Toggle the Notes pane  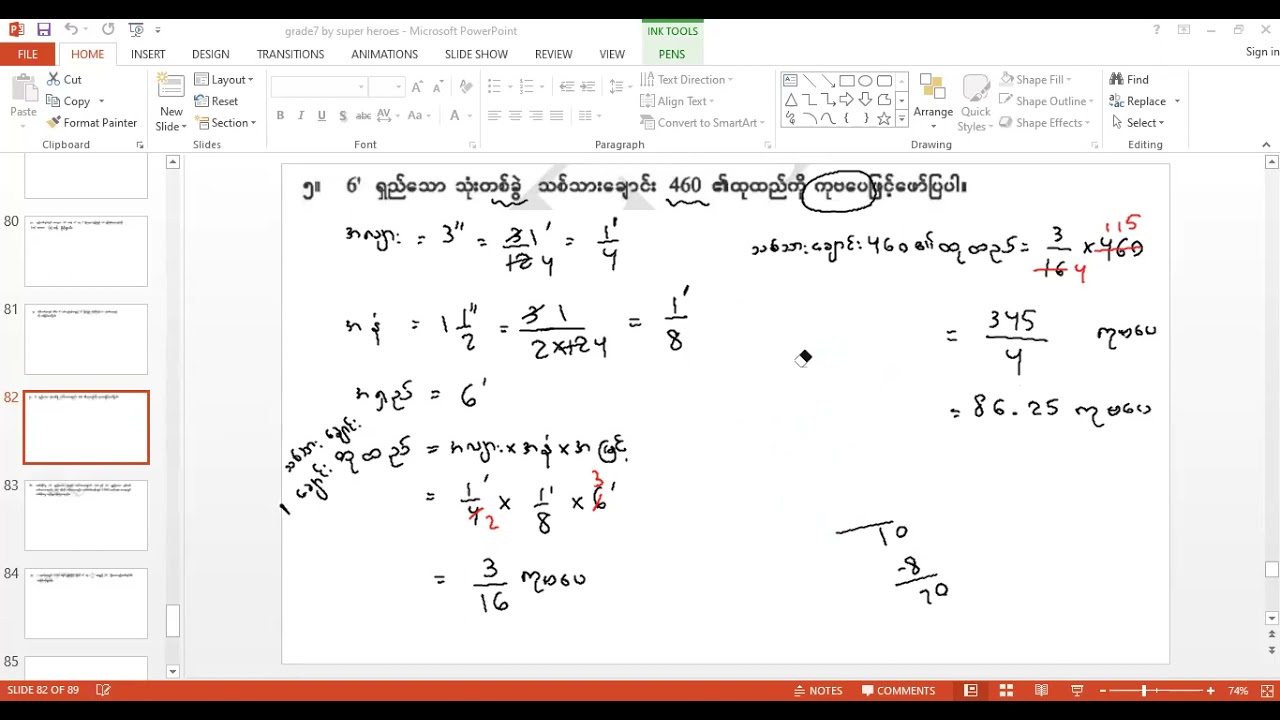pyautogui.click(x=819, y=690)
